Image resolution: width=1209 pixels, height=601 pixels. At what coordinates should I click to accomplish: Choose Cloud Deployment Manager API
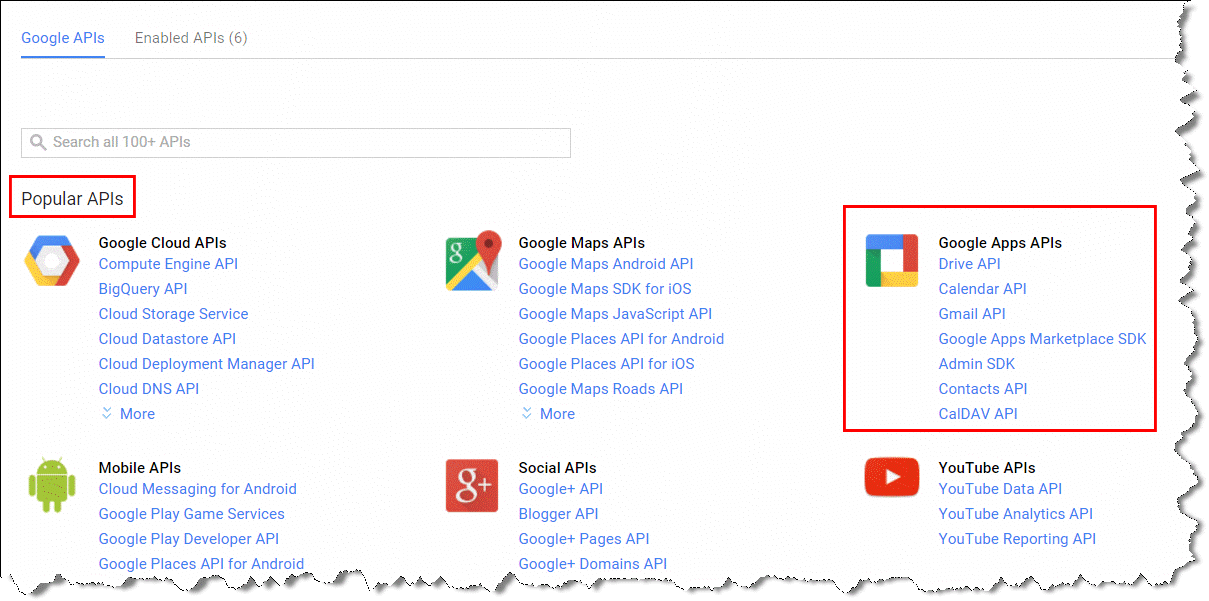point(207,364)
